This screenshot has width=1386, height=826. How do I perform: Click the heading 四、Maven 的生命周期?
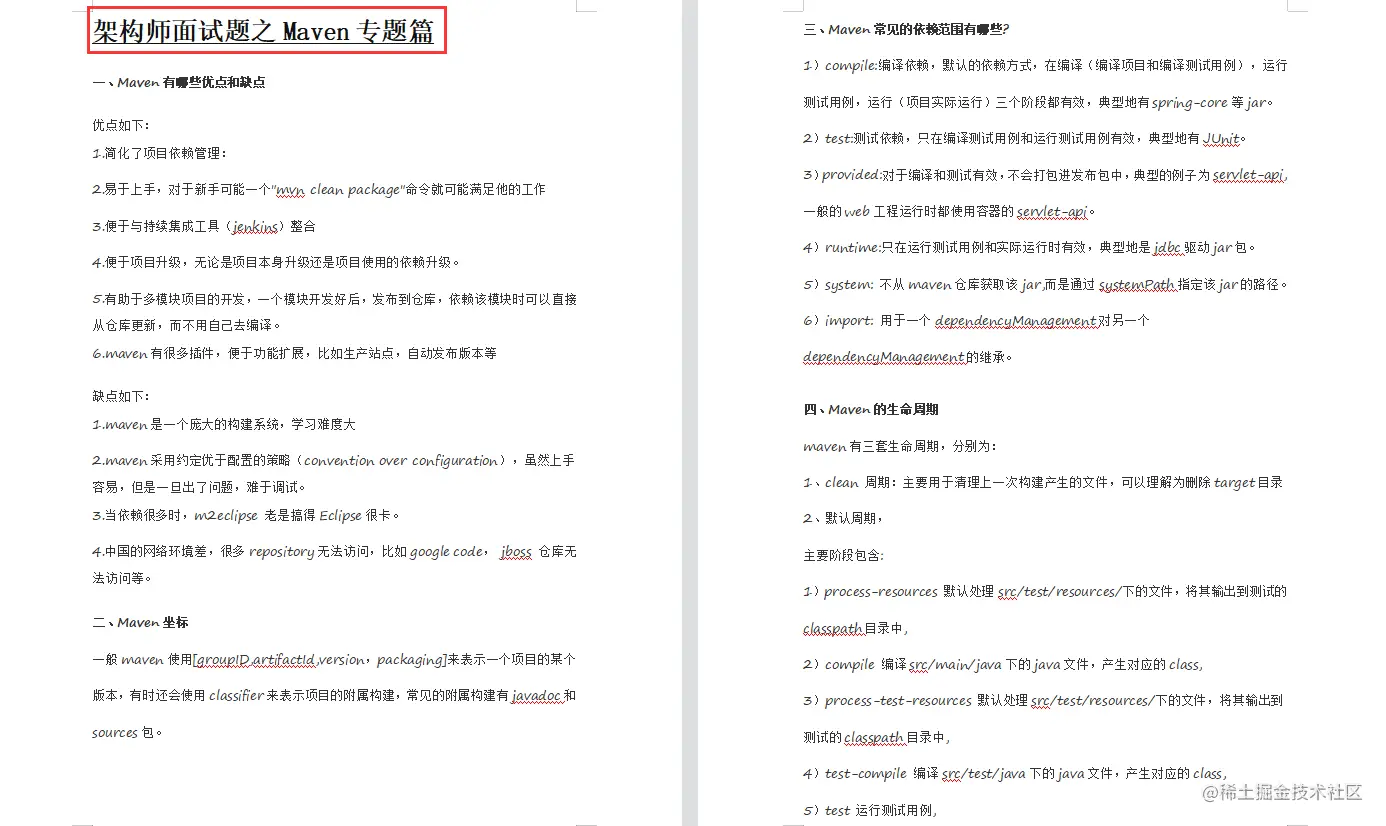[x=871, y=409]
